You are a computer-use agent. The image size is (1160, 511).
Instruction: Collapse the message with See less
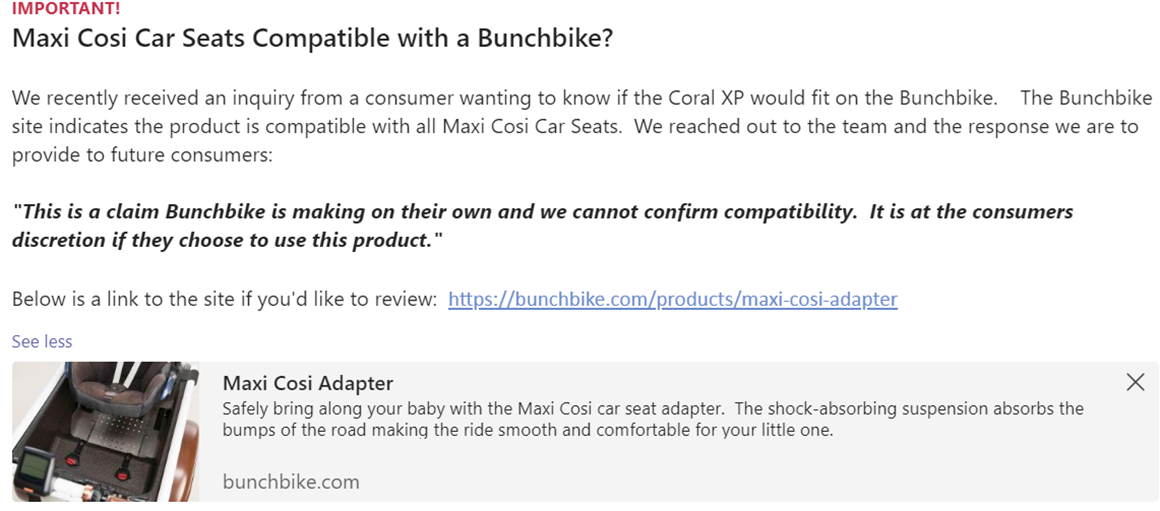point(42,342)
